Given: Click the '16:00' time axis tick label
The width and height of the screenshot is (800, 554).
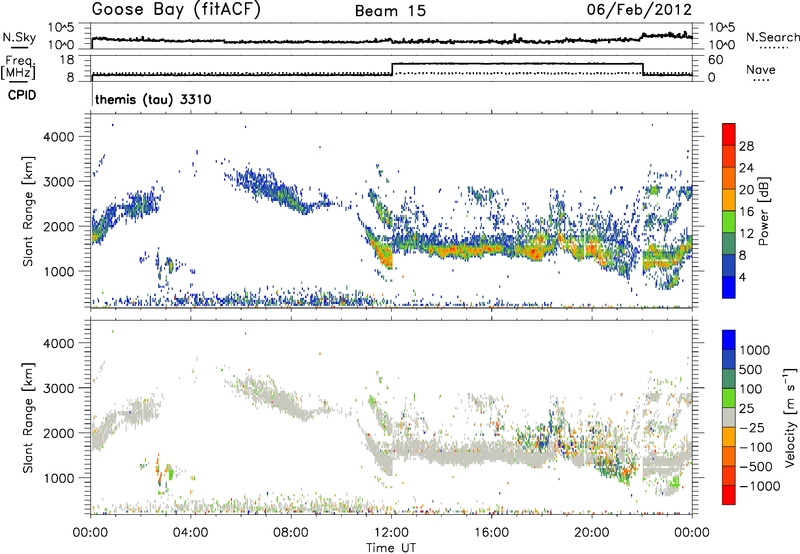Looking at the screenshot, I should (x=491, y=533).
